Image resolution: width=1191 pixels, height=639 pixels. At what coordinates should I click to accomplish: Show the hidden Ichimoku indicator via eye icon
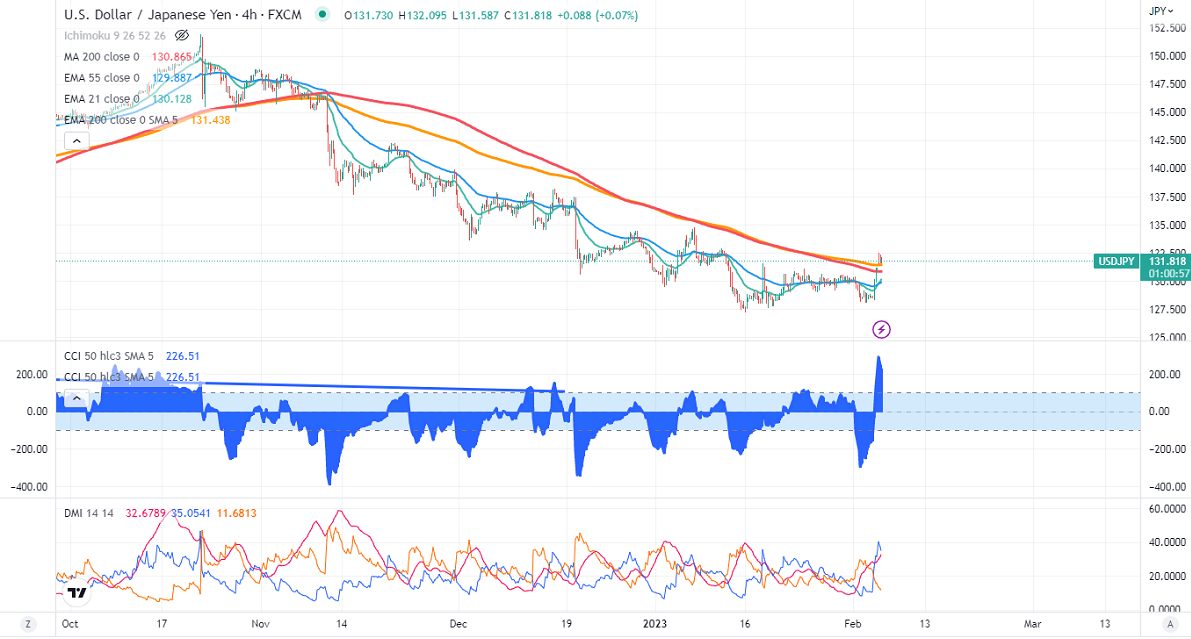click(x=182, y=34)
